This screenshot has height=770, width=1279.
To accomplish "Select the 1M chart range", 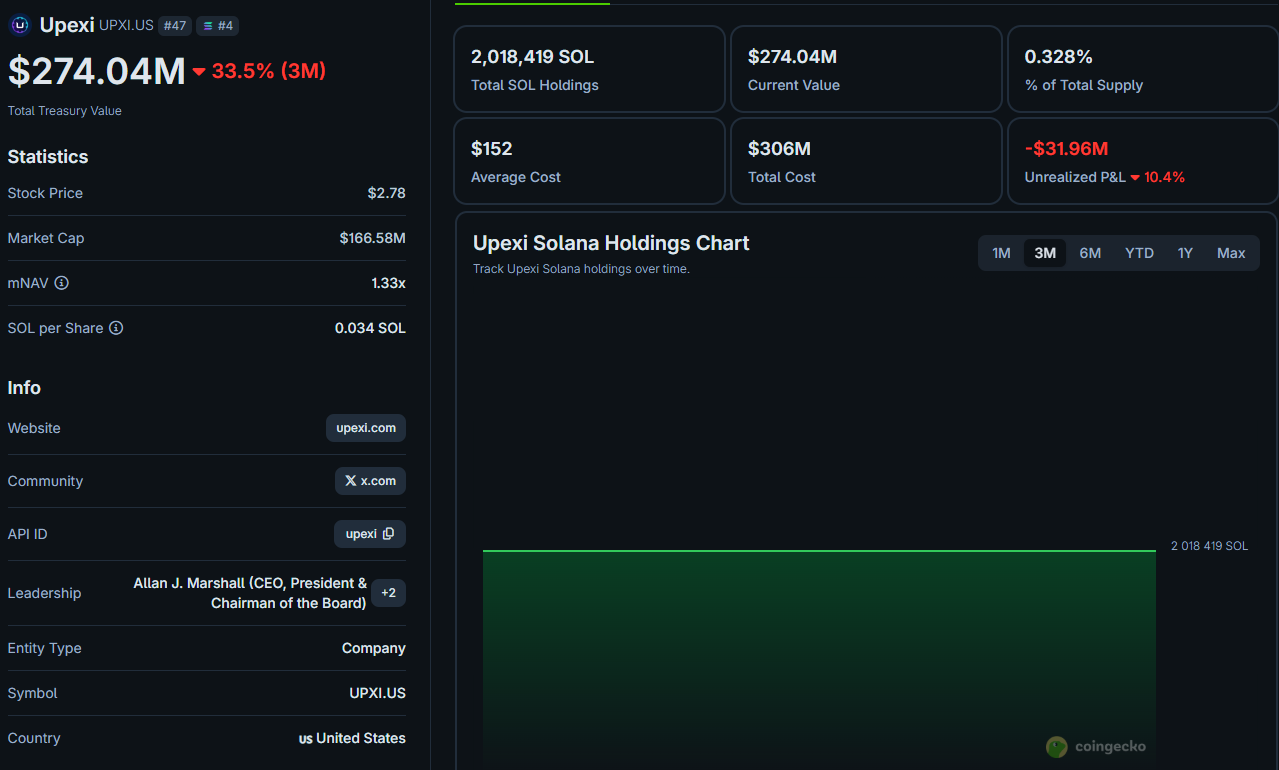I will [1001, 253].
